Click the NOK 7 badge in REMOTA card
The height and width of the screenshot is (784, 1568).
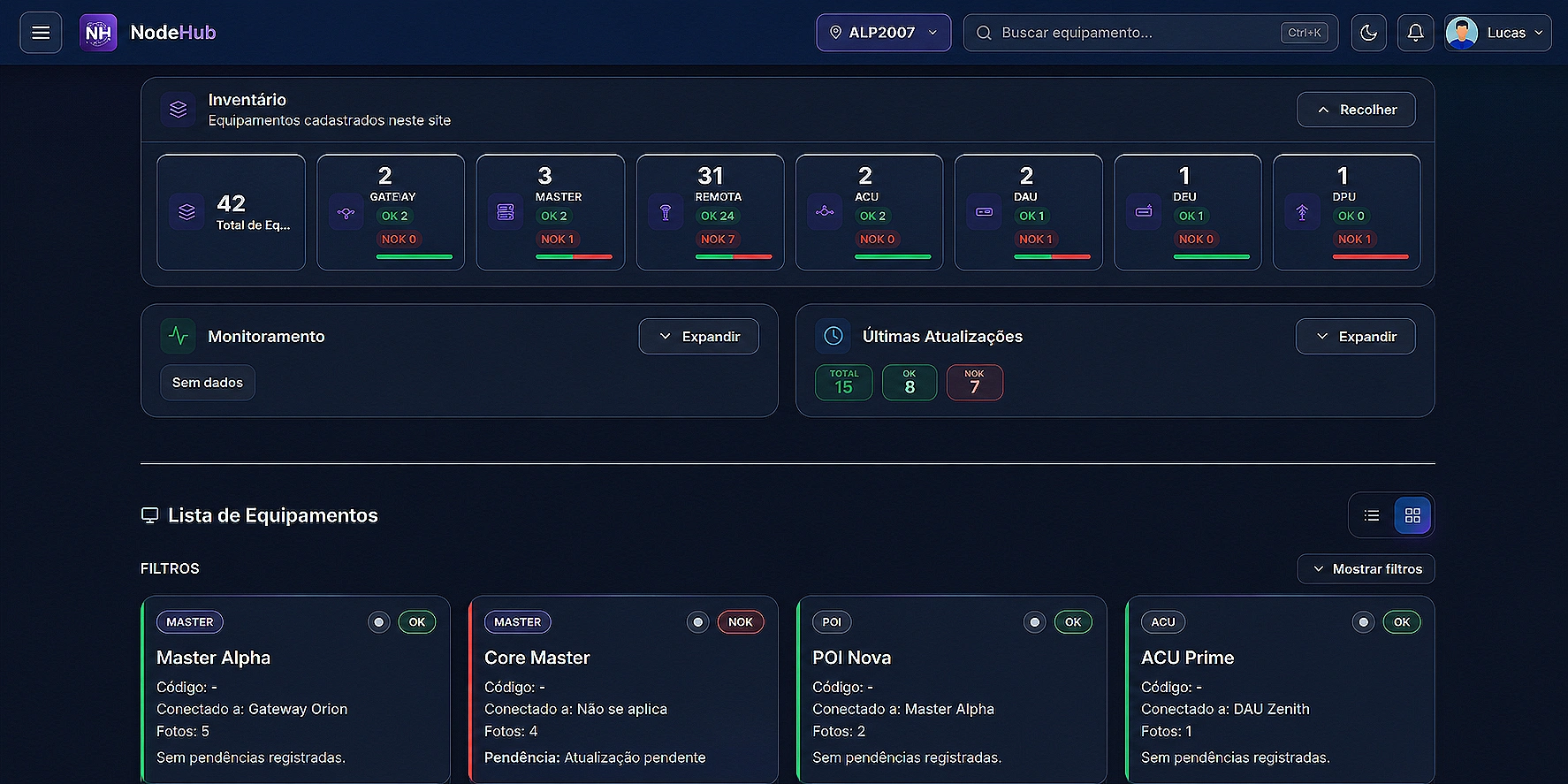(x=718, y=239)
